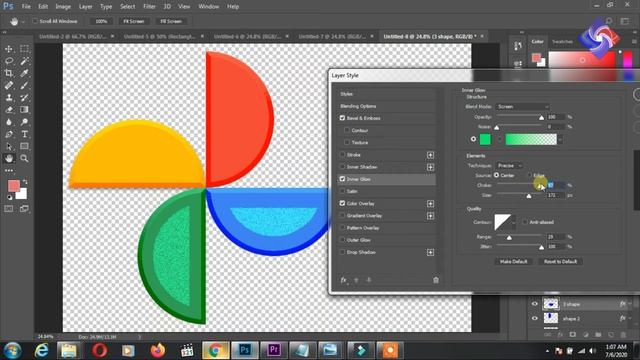The width and height of the screenshot is (640, 360).
Task: Add another Color Overlay with plus icon
Action: [430, 204]
